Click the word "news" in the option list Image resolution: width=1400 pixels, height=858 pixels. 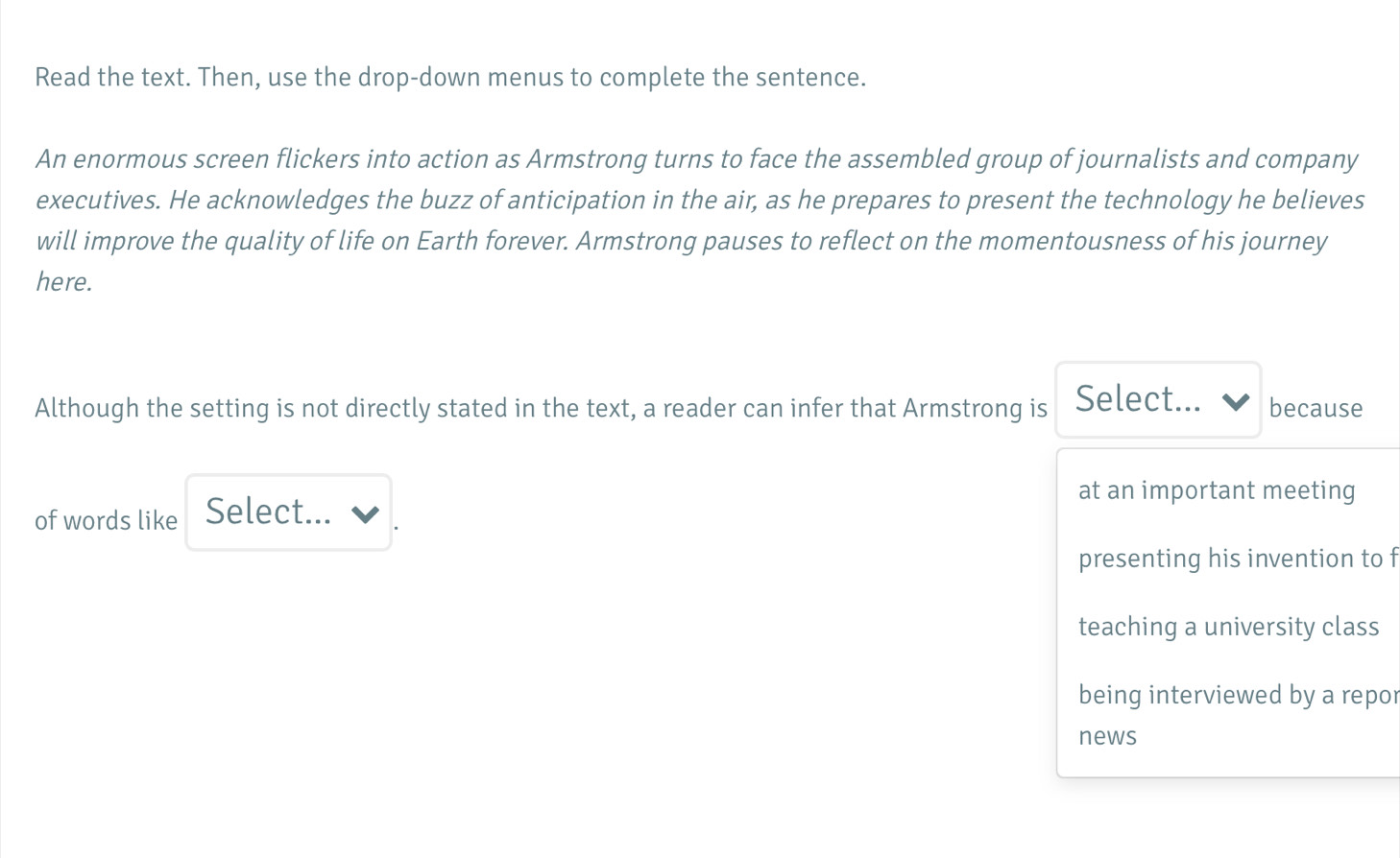[x=1107, y=737]
